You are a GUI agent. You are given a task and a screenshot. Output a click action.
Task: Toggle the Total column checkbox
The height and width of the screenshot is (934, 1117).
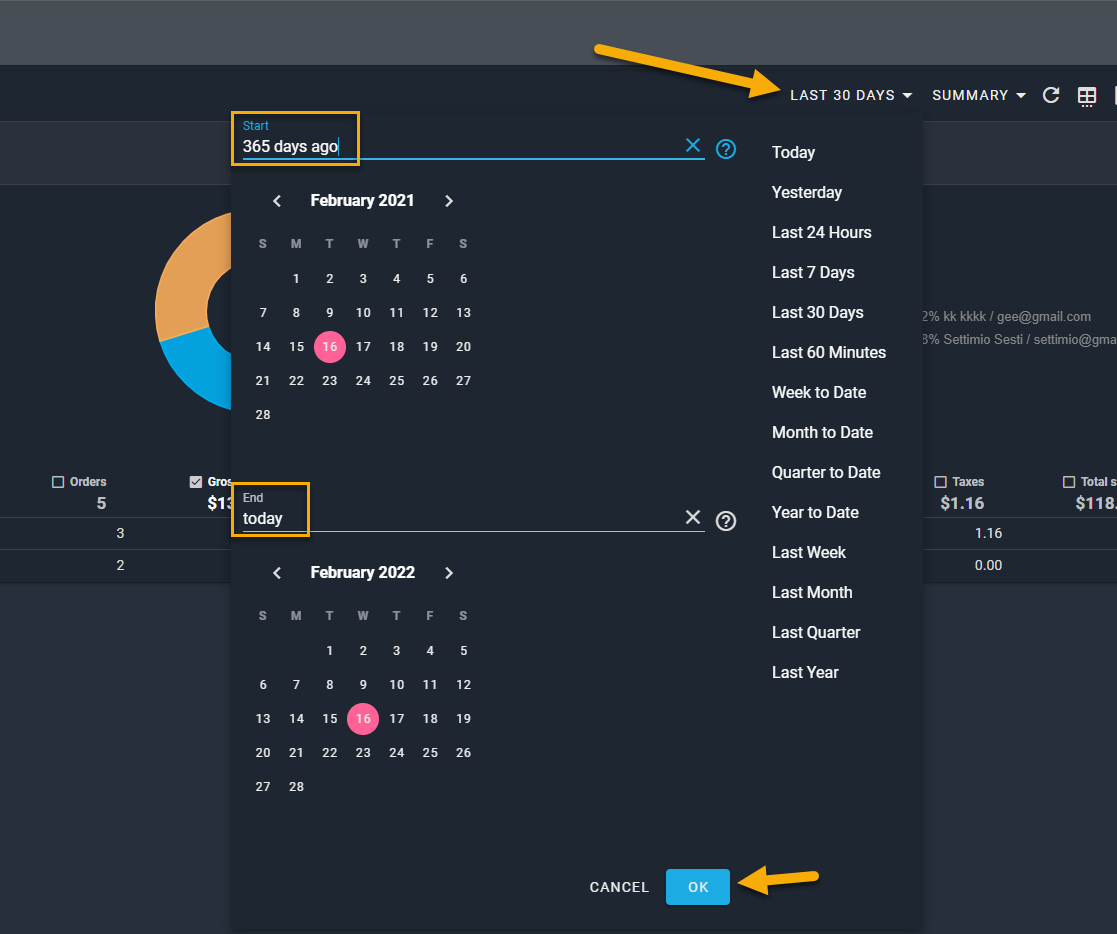click(x=1069, y=482)
